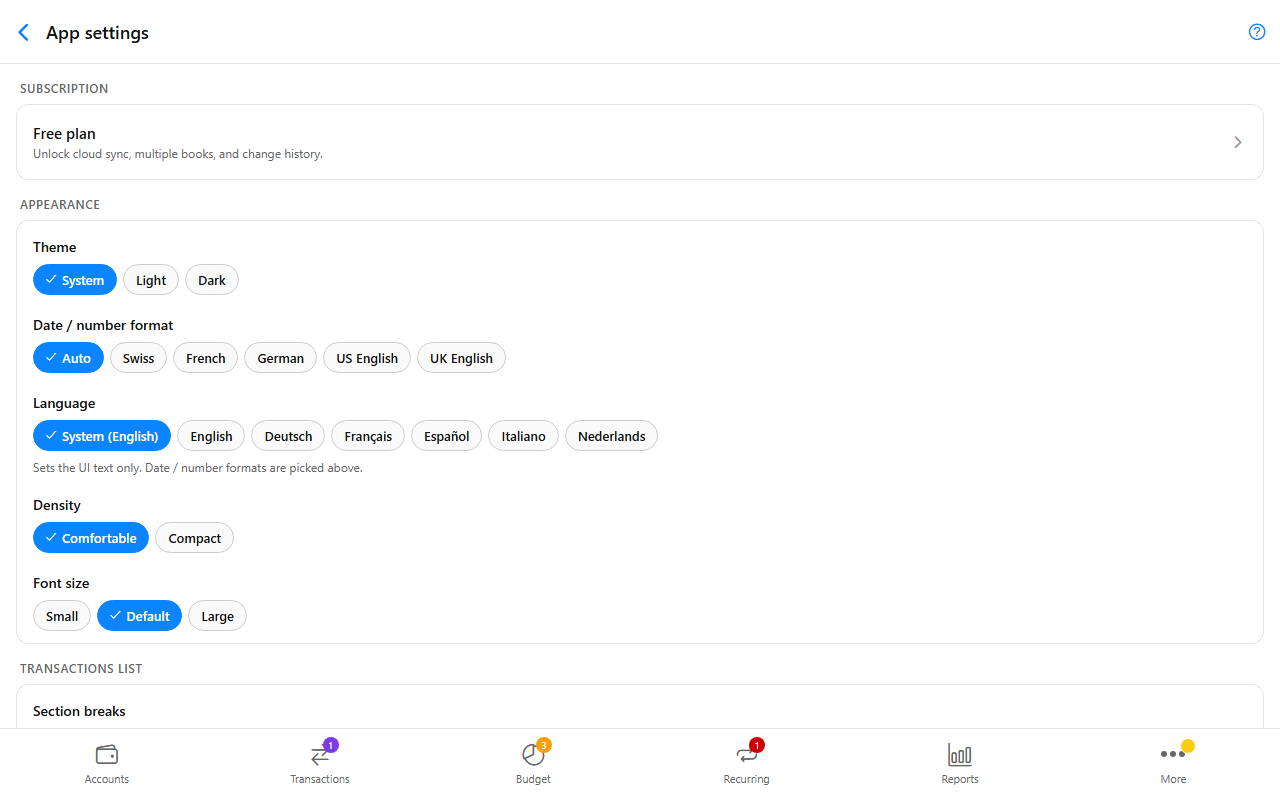This screenshot has height=800, width=1280.
Task: Pick Small font size
Action: coord(62,616)
